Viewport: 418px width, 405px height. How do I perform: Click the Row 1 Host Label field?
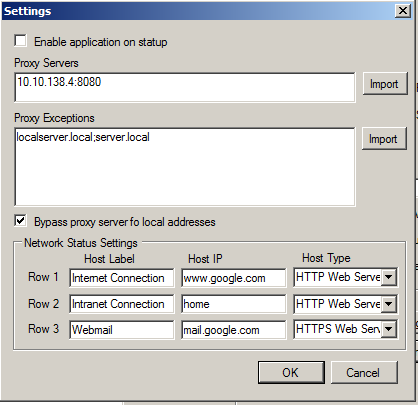pos(122,278)
